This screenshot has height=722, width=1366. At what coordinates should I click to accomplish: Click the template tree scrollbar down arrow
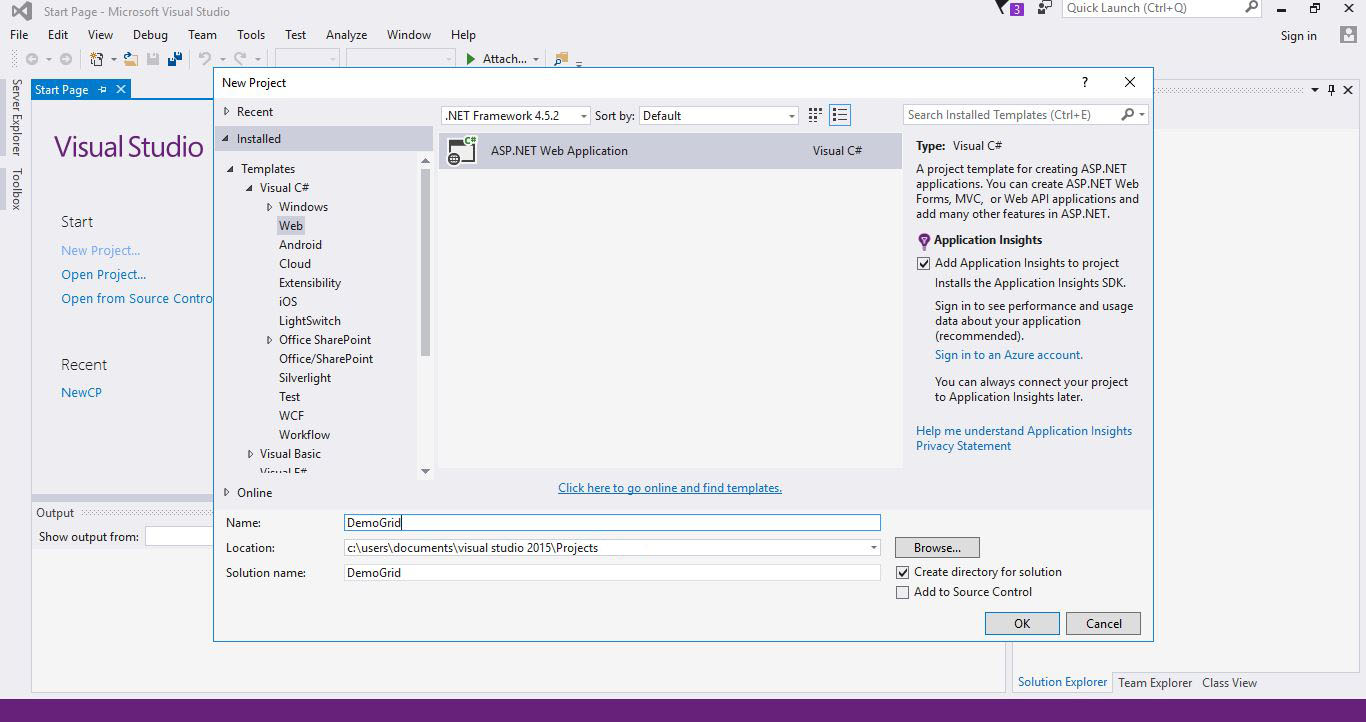point(426,471)
